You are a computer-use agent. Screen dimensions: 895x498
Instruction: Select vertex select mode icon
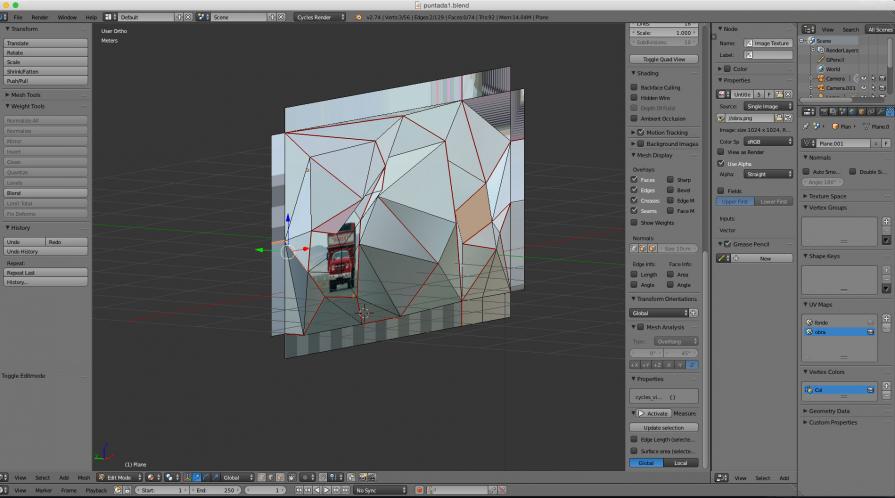point(260,477)
